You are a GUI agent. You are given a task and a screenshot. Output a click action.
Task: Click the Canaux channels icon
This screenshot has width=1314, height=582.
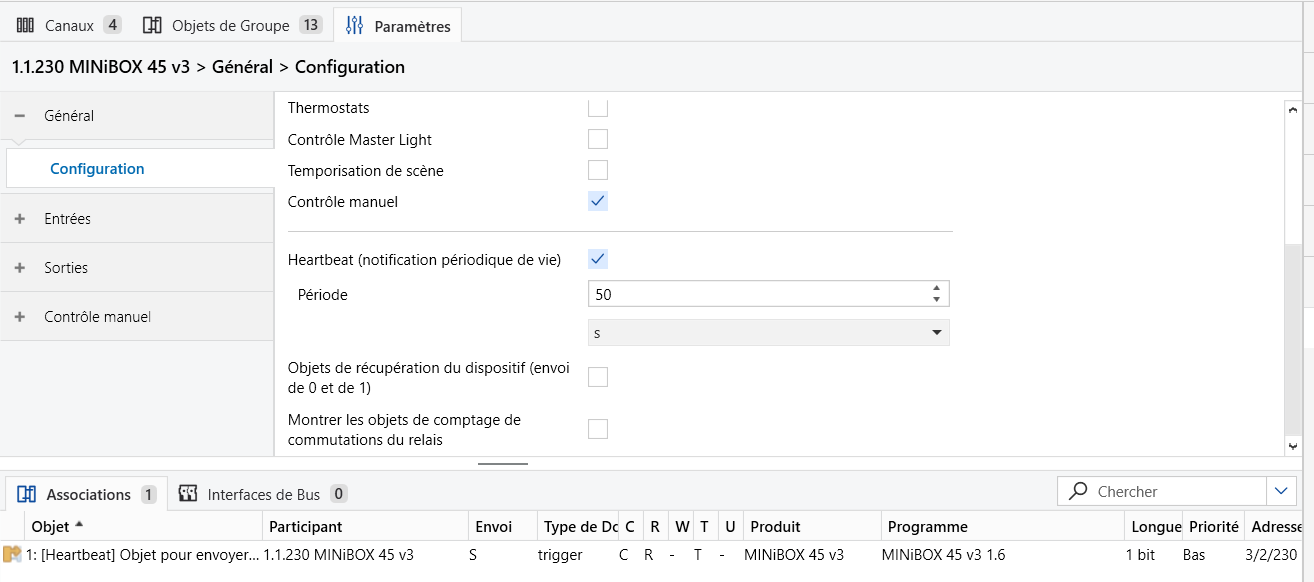point(26,25)
